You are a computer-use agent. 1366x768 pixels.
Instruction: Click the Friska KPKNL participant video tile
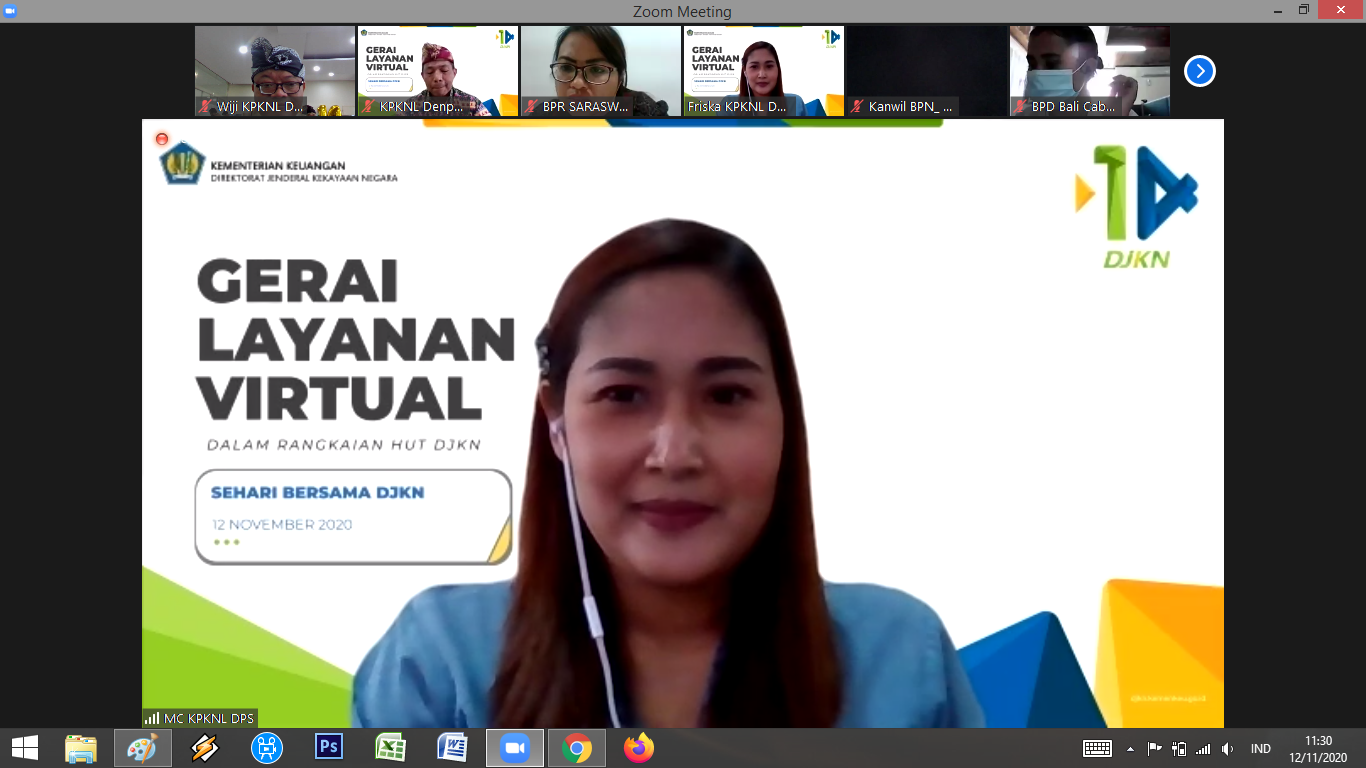coord(763,70)
